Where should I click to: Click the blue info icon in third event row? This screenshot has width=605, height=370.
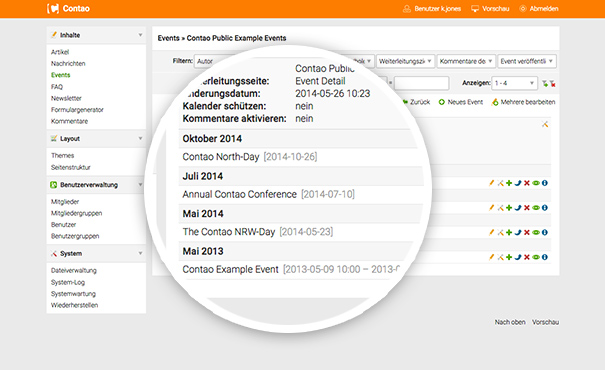tap(544, 232)
